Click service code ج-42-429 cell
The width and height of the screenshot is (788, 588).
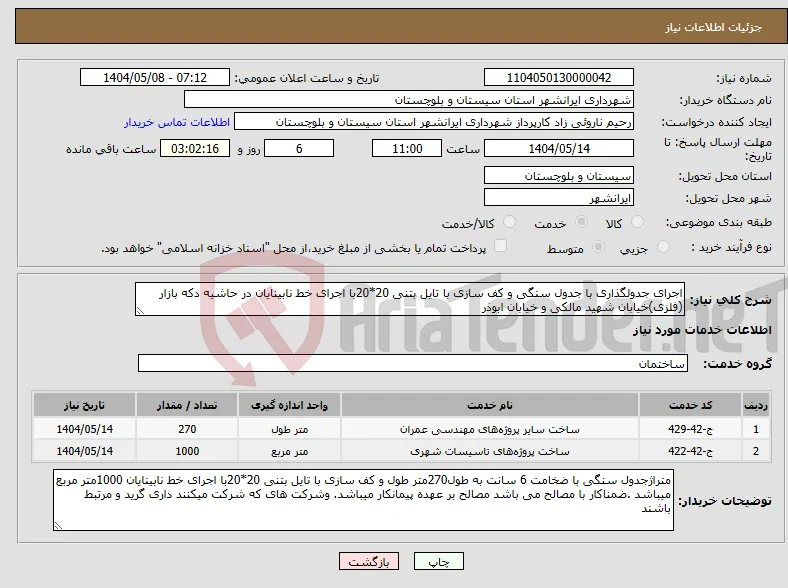pyautogui.click(x=690, y=429)
